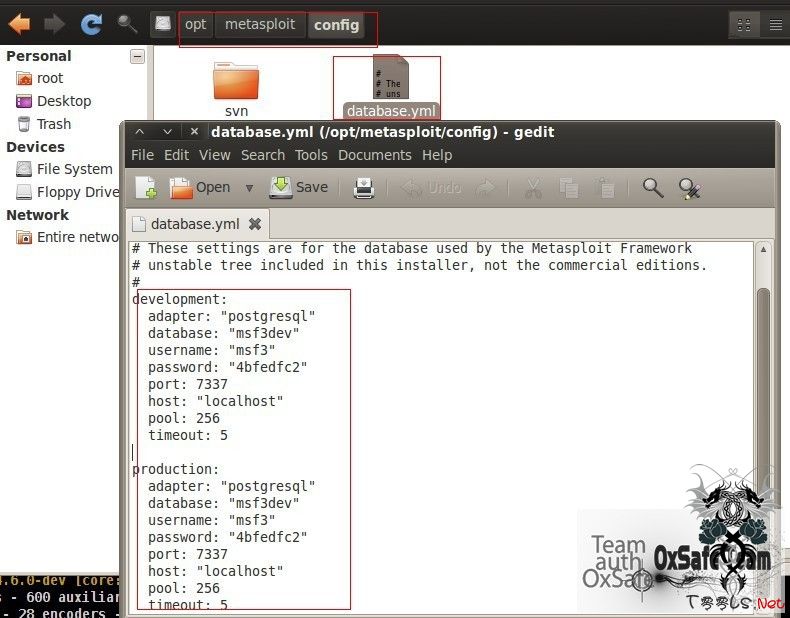Open the Tools menu in gedit

pyautogui.click(x=311, y=155)
